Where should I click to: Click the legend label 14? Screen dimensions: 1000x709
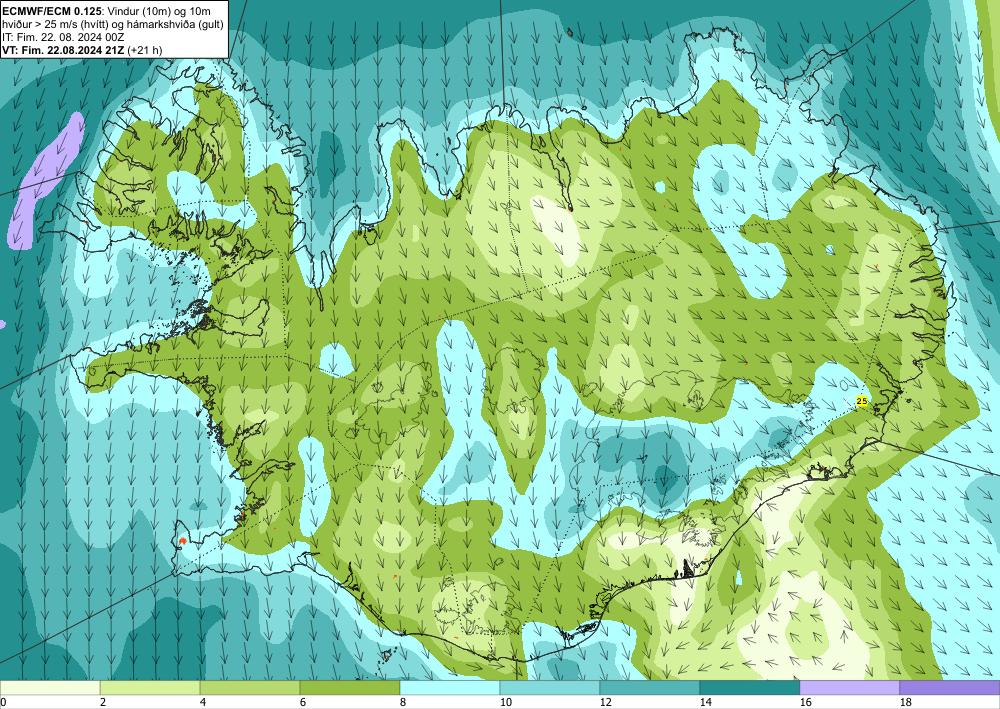point(706,702)
